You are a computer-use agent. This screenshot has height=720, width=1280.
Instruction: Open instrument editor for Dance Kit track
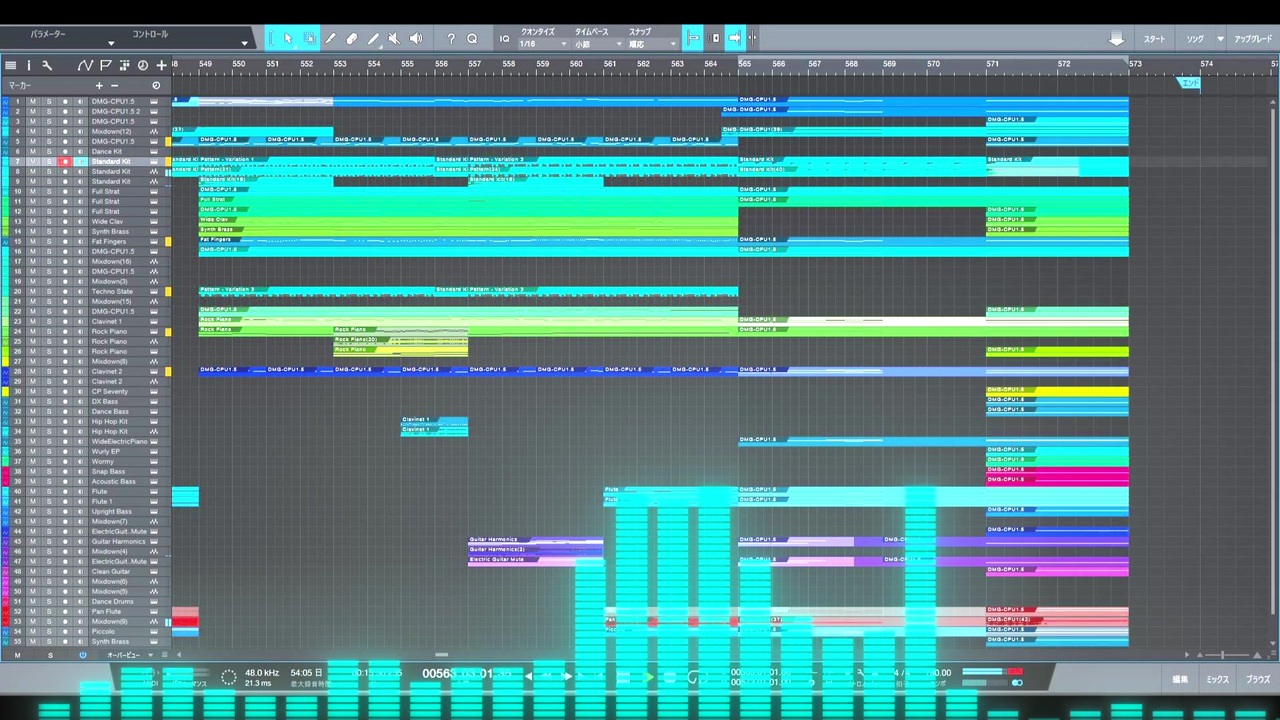click(x=154, y=151)
